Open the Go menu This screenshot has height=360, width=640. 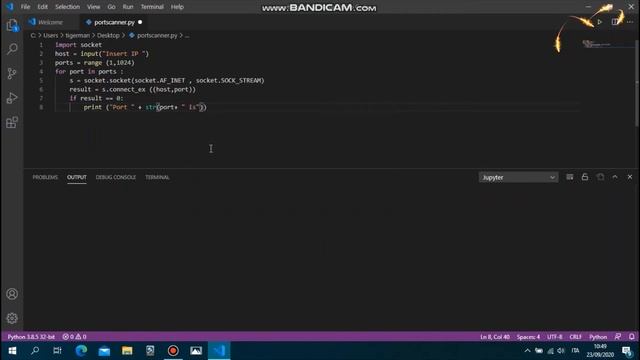coord(111,7)
